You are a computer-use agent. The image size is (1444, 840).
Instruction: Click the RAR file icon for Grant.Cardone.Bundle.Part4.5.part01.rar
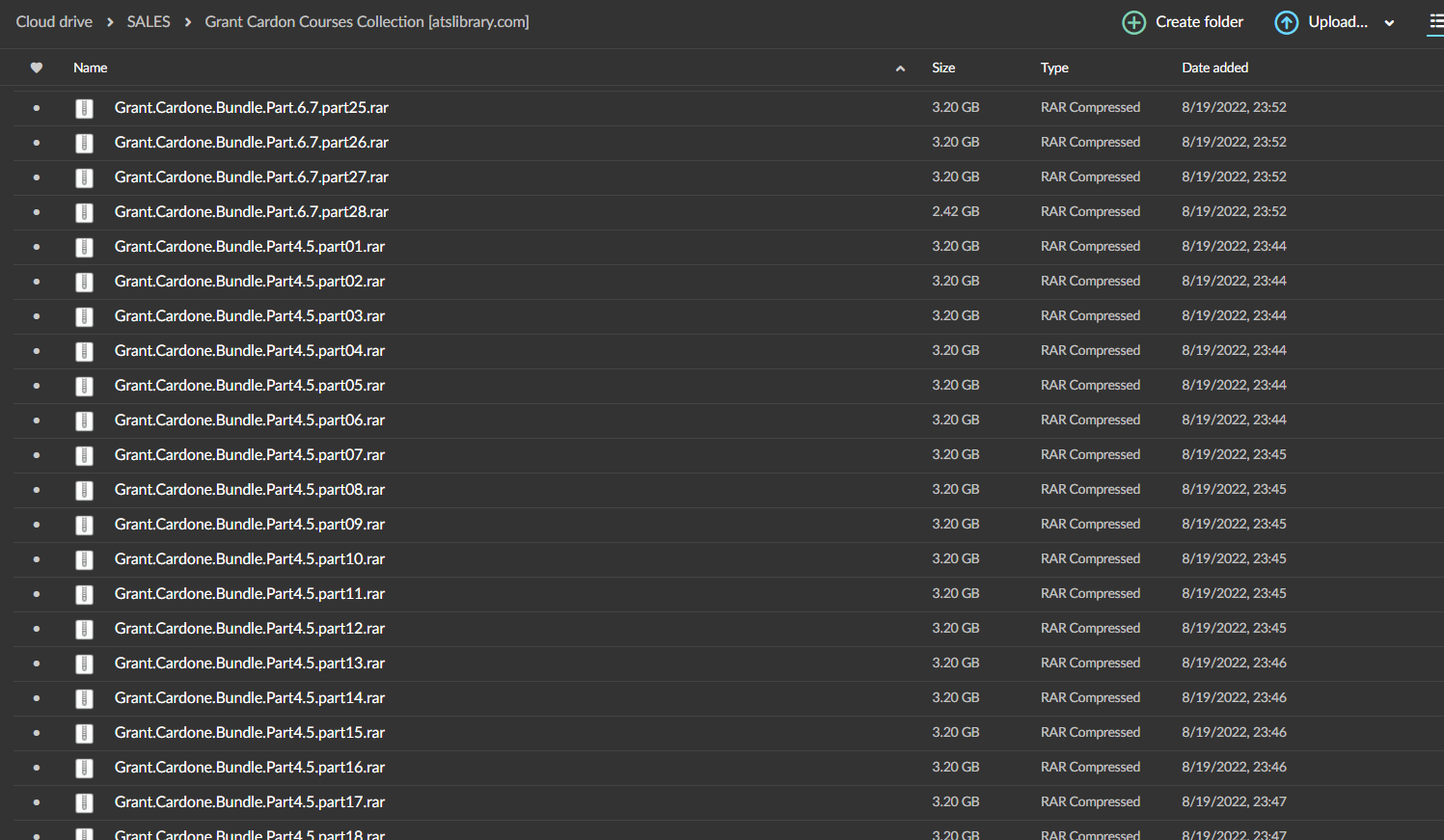[85, 247]
